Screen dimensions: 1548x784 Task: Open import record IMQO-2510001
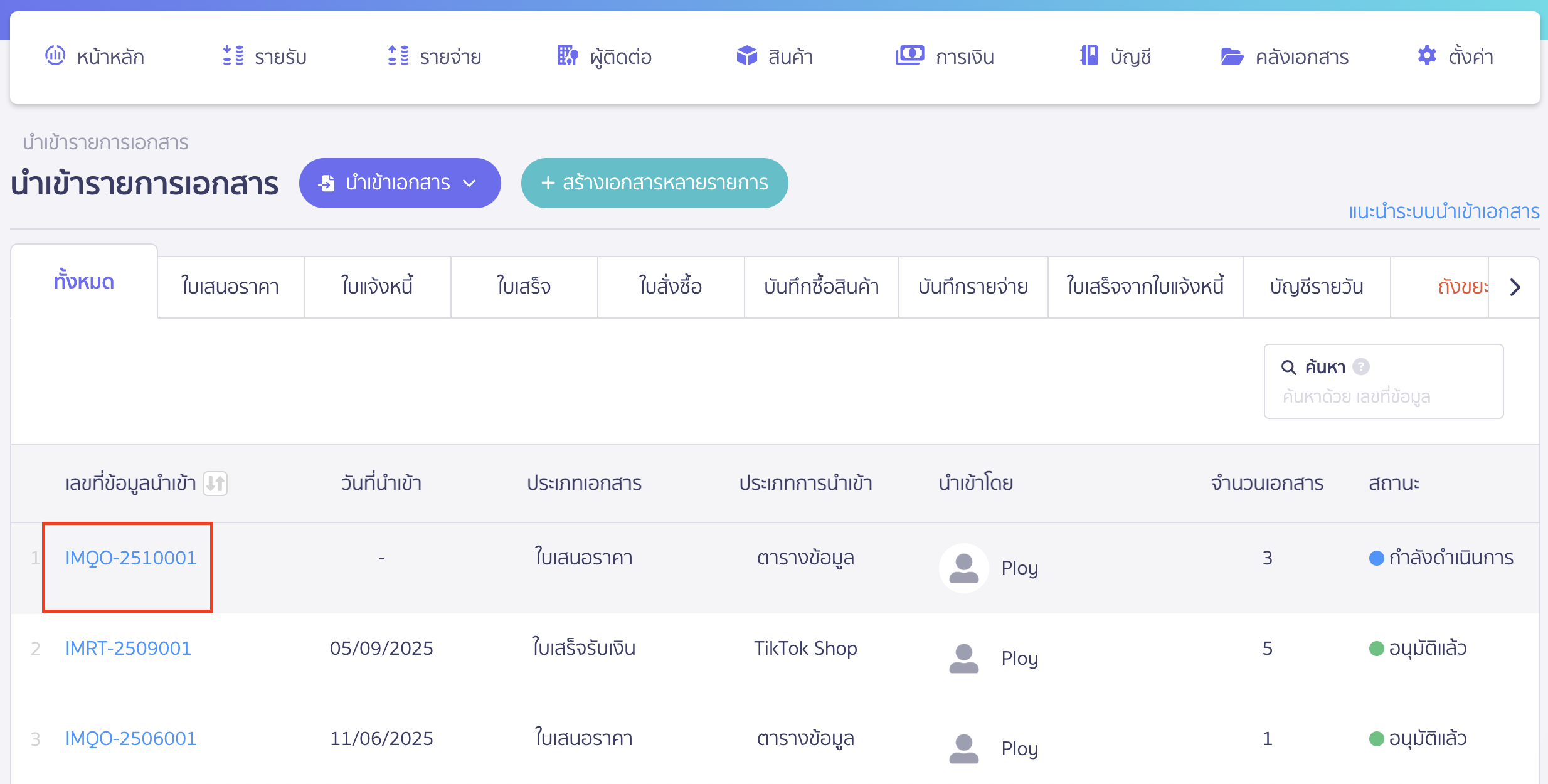130,558
